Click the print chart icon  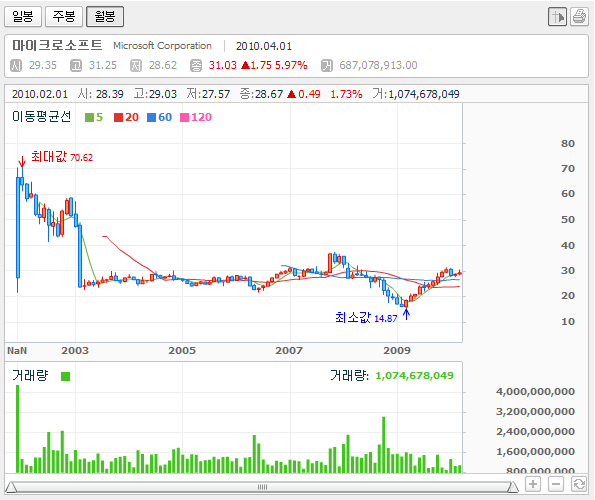click(x=579, y=17)
